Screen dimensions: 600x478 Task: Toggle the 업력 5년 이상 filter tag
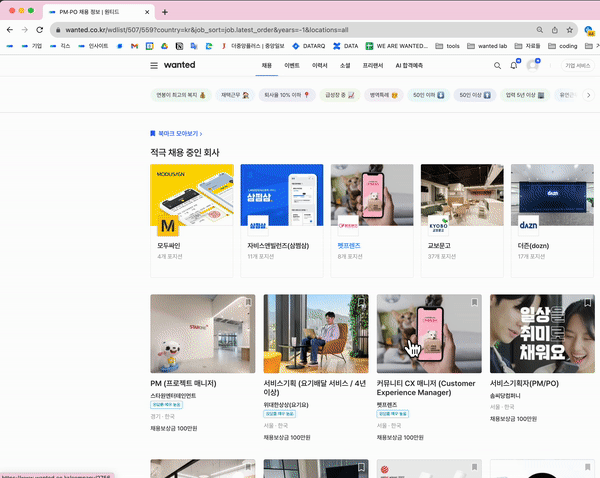point(525,95)
